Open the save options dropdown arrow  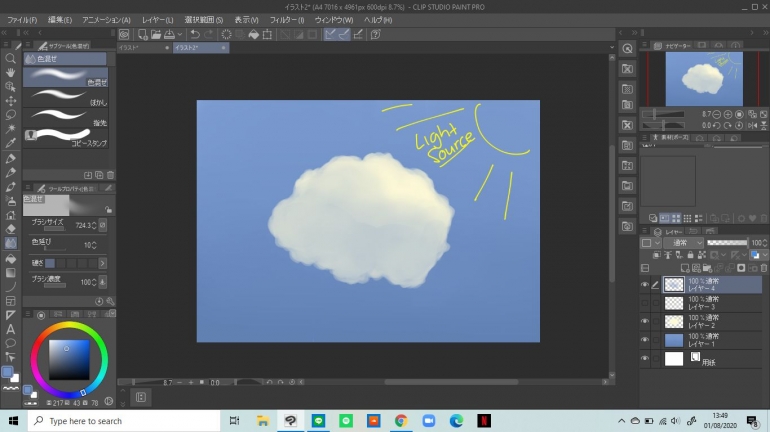click(180, 34)
